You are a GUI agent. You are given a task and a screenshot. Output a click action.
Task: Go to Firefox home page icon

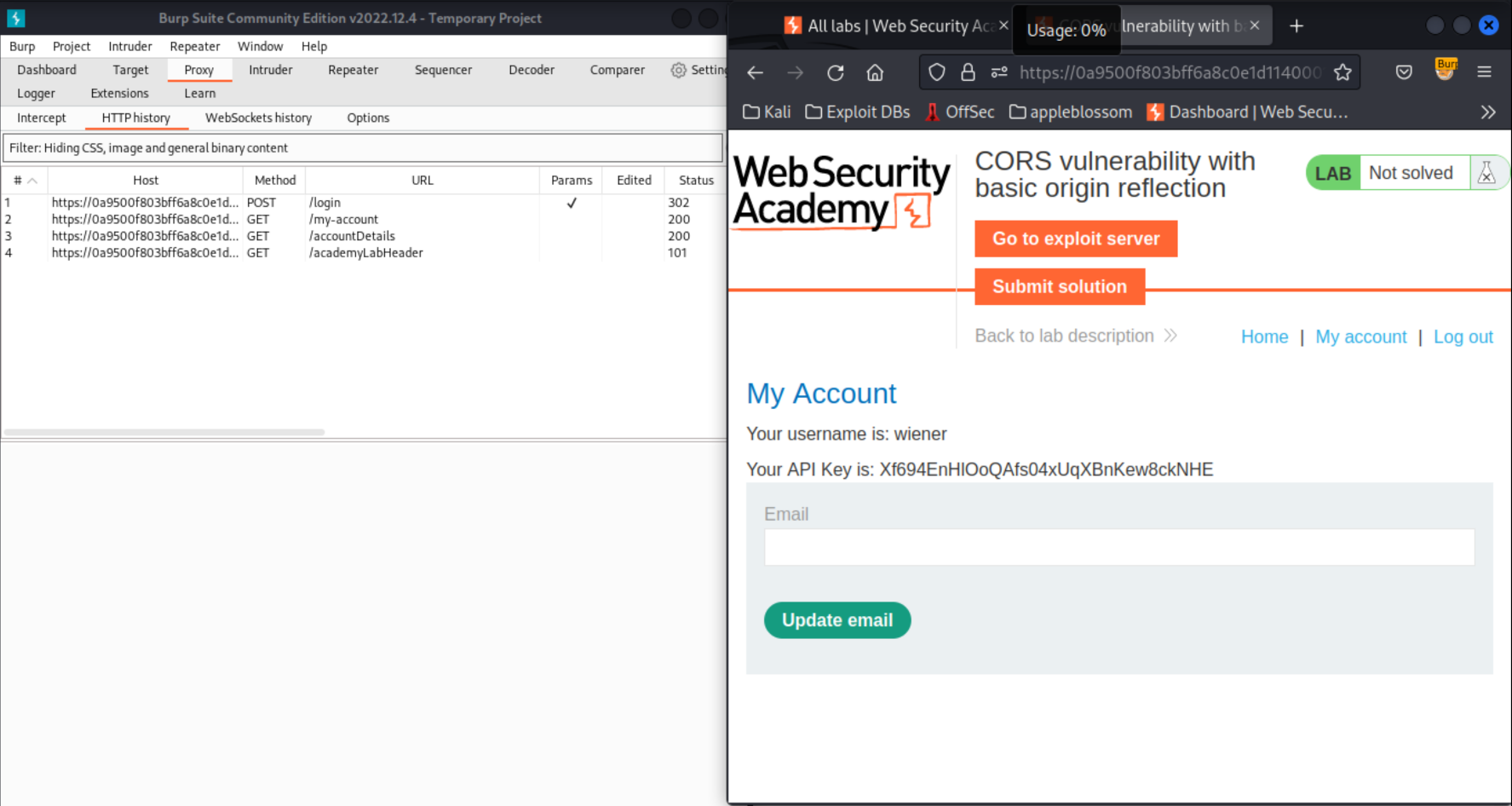[875, 73]
